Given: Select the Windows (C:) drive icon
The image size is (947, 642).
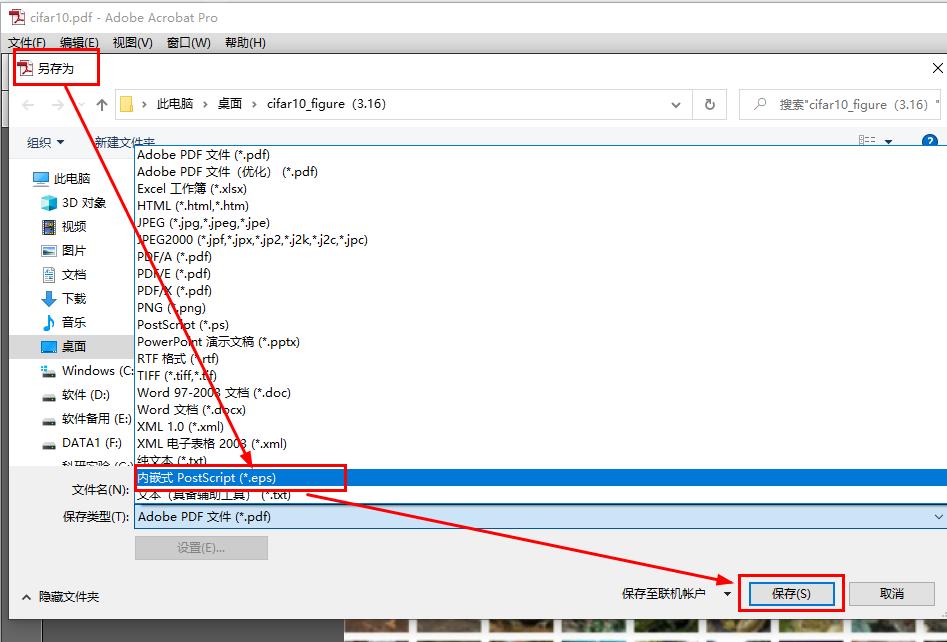Looking at the screenshot, I should [x=50, y=371].
